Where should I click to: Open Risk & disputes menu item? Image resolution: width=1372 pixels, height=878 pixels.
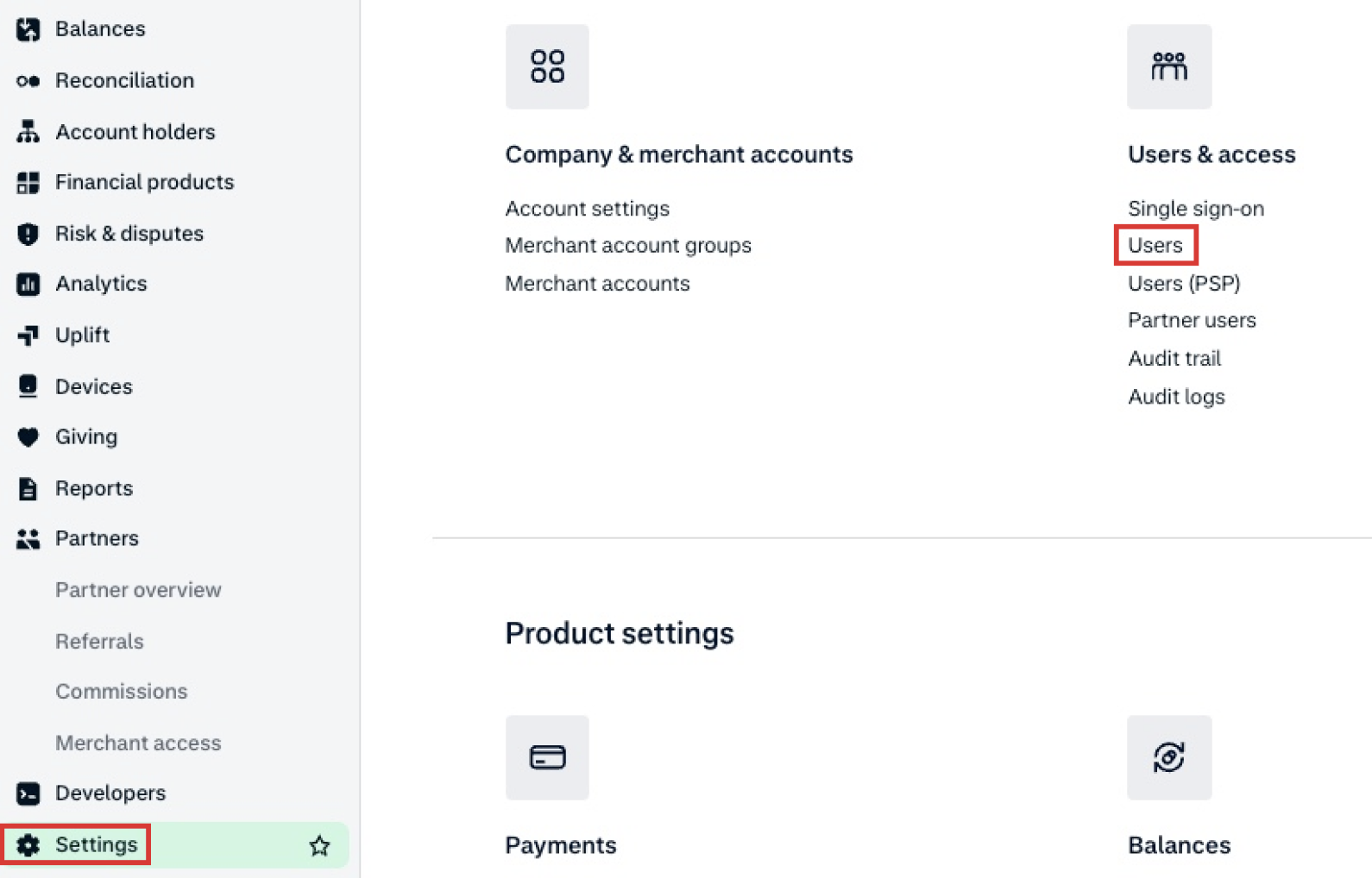click(129, 234)
